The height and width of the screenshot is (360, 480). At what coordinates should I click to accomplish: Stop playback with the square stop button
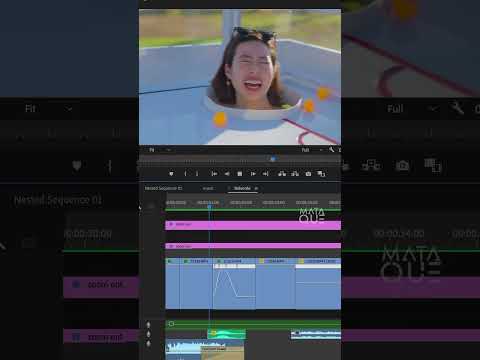point(239,174)
